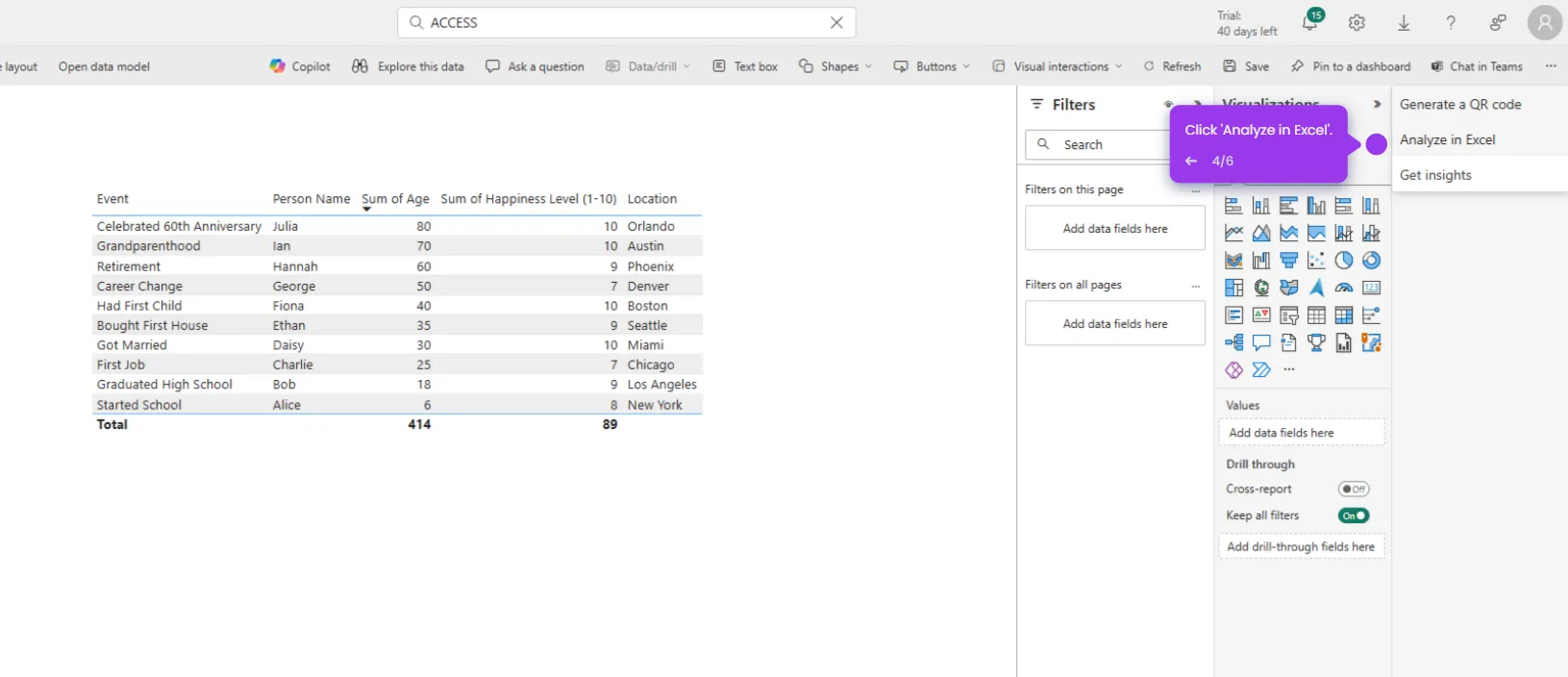Add a Power Automate visual
The width and height of the screenshot is (1568, 677).
click(x=1261, y=370)
